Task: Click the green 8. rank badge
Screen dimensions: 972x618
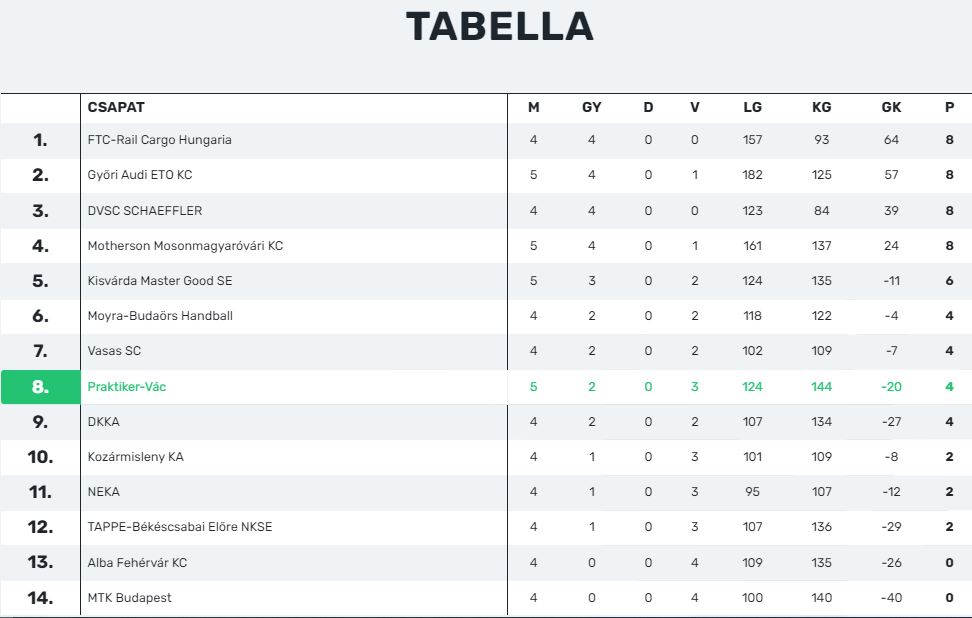Action: coord(41,387)
